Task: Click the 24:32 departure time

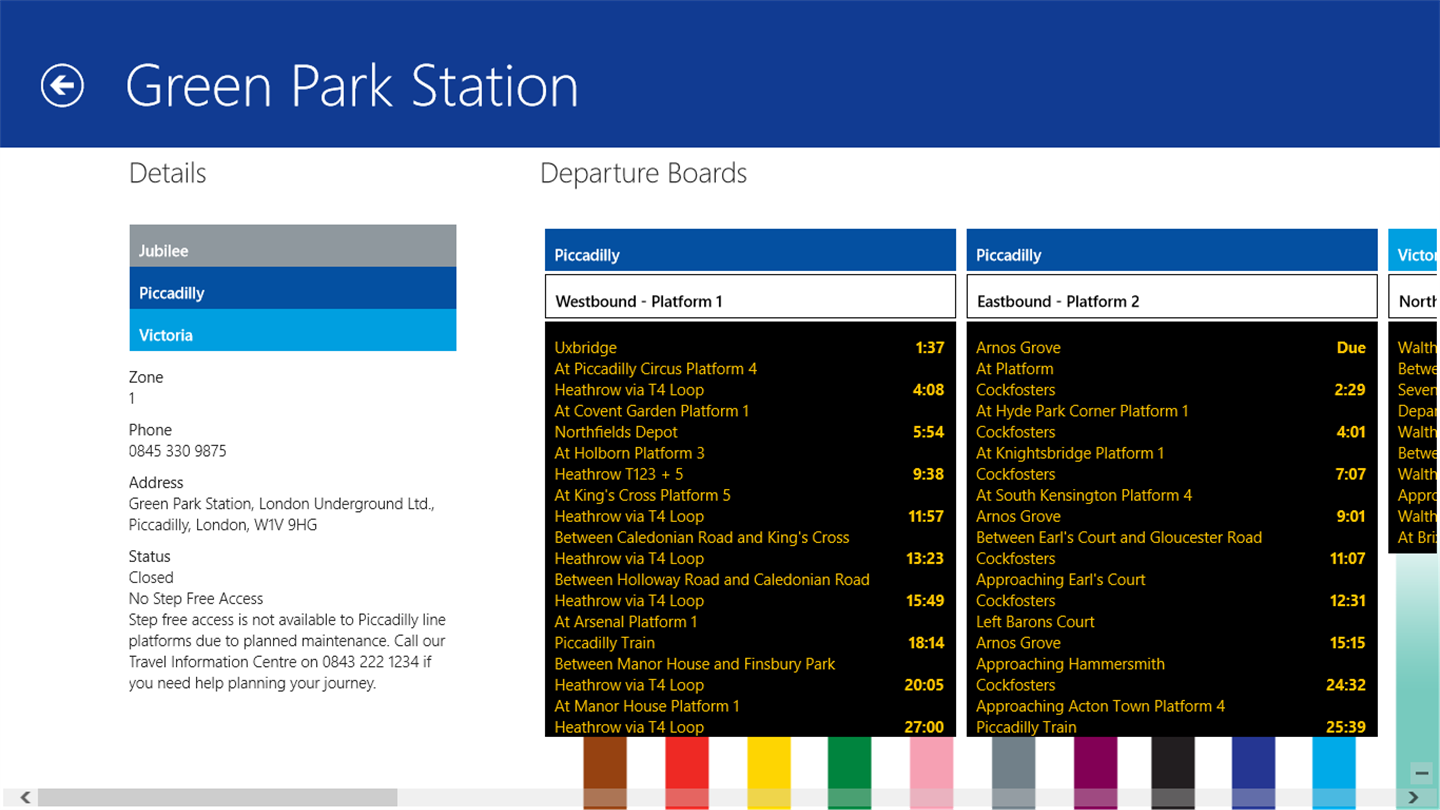Action: [x=1347, y=685]
